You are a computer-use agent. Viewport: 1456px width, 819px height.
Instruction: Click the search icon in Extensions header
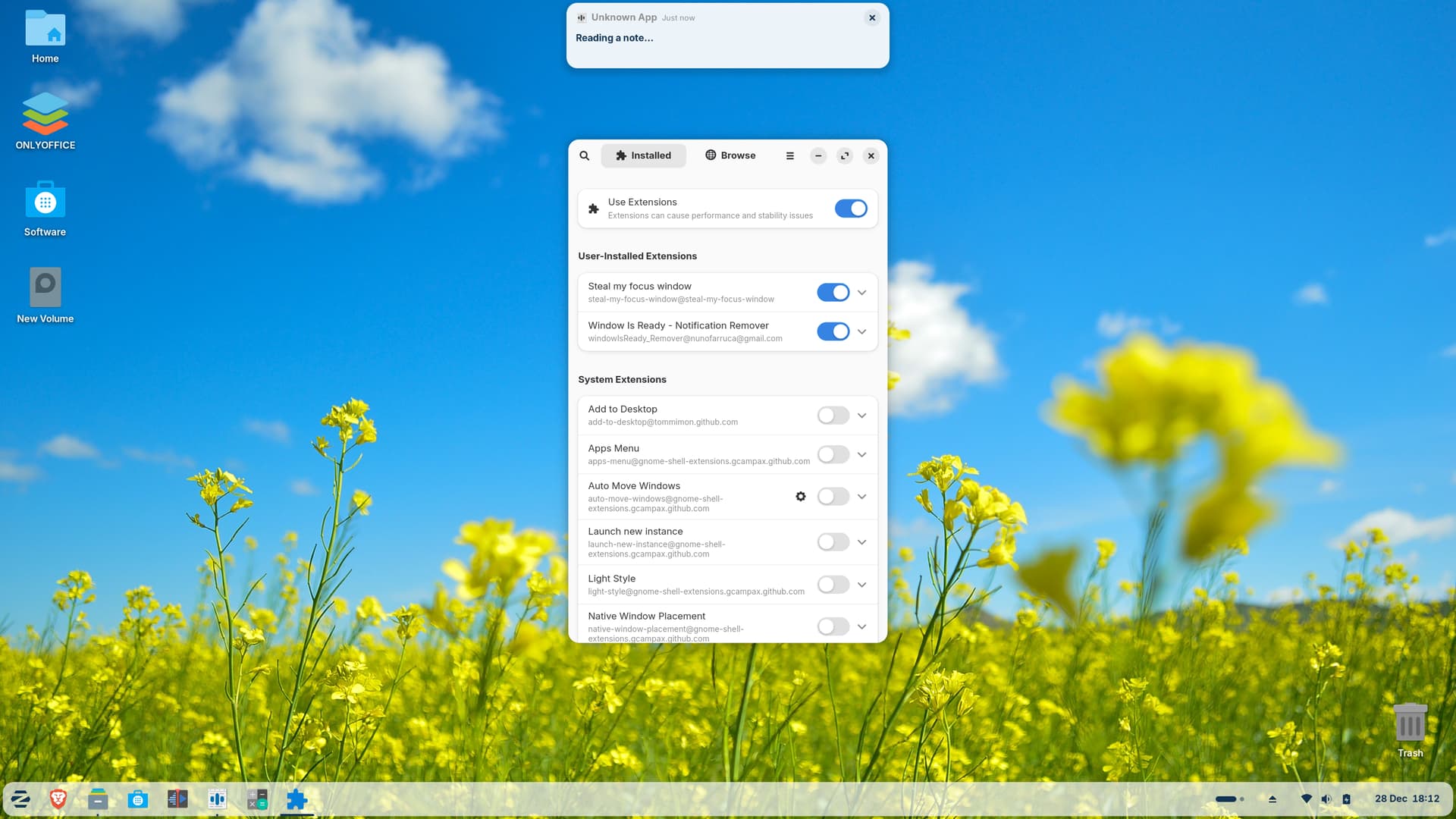(x=584, y=155)
